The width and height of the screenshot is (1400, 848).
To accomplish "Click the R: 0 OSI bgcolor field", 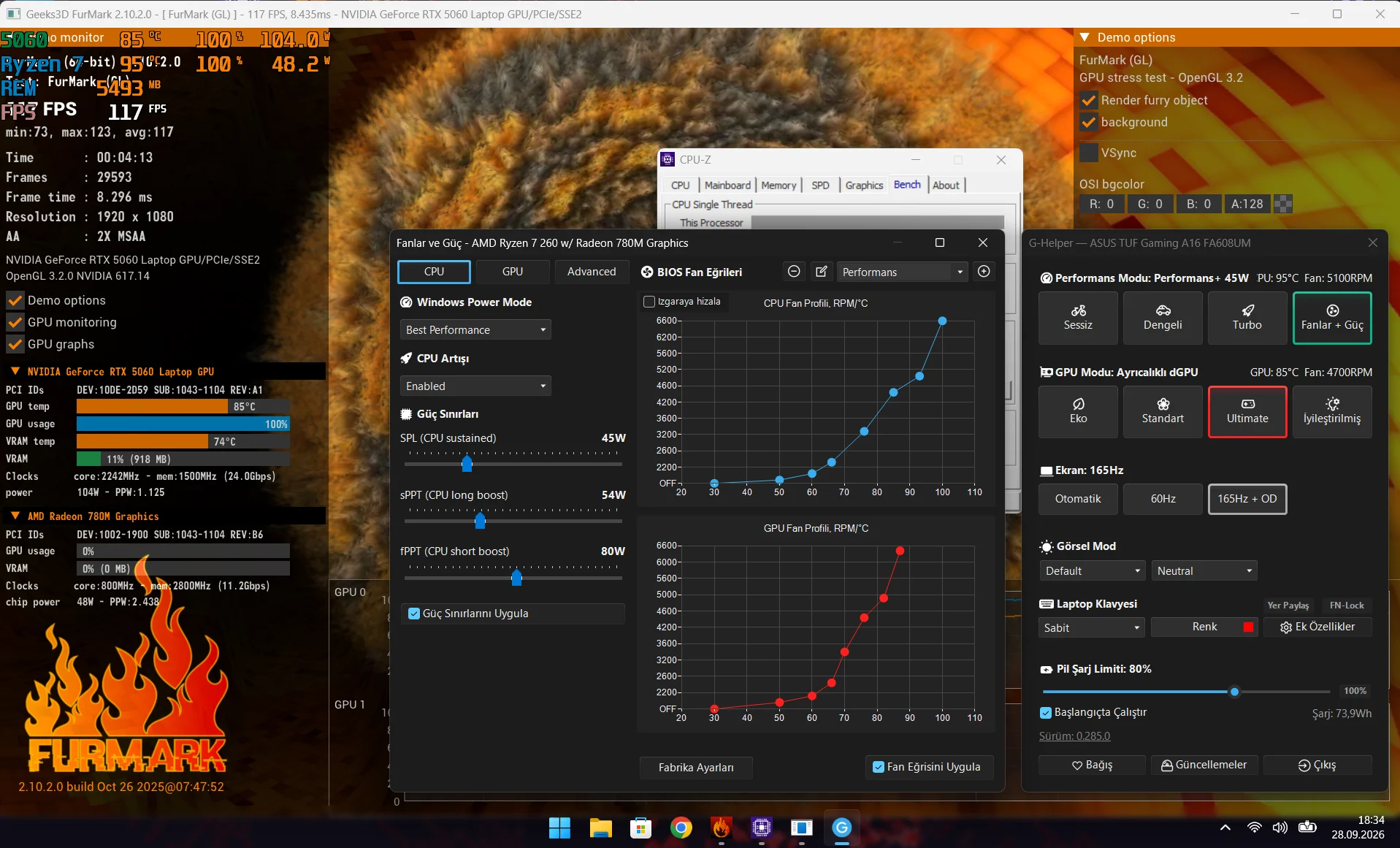I will (x=1101, y=204).
